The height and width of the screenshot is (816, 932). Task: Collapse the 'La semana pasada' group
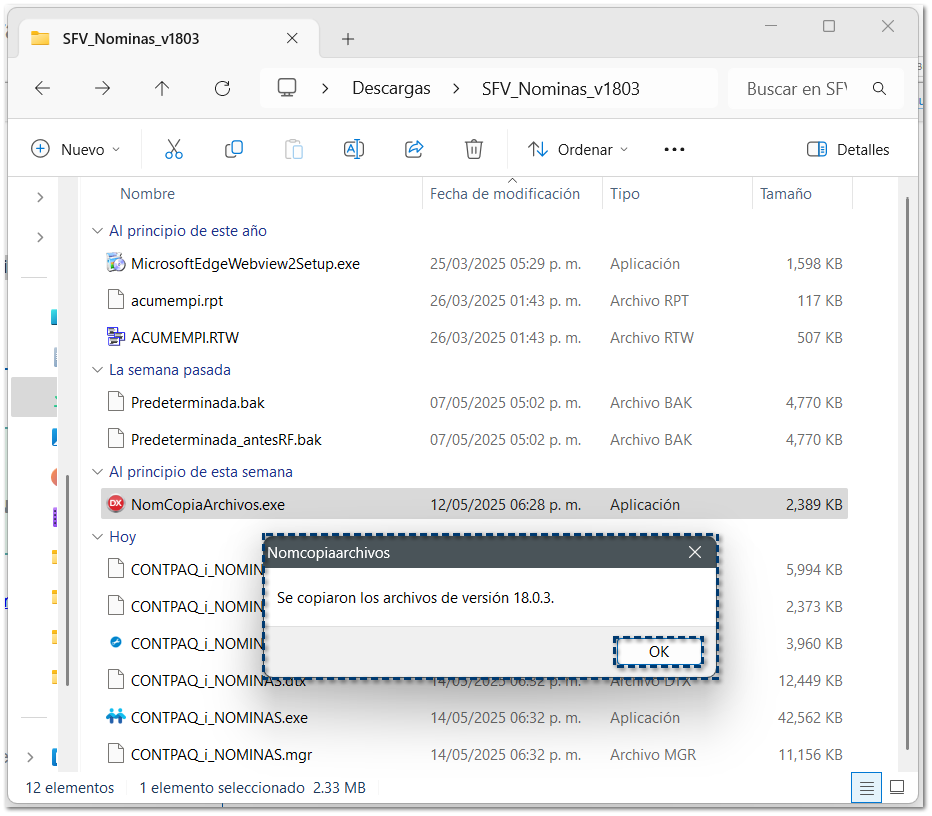(97, 370)
